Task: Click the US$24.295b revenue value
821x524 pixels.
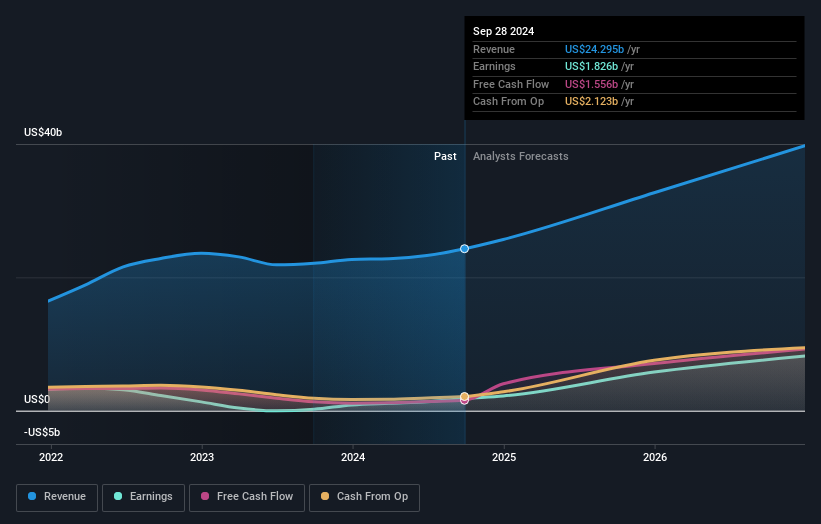Action: tap(594, 49)
